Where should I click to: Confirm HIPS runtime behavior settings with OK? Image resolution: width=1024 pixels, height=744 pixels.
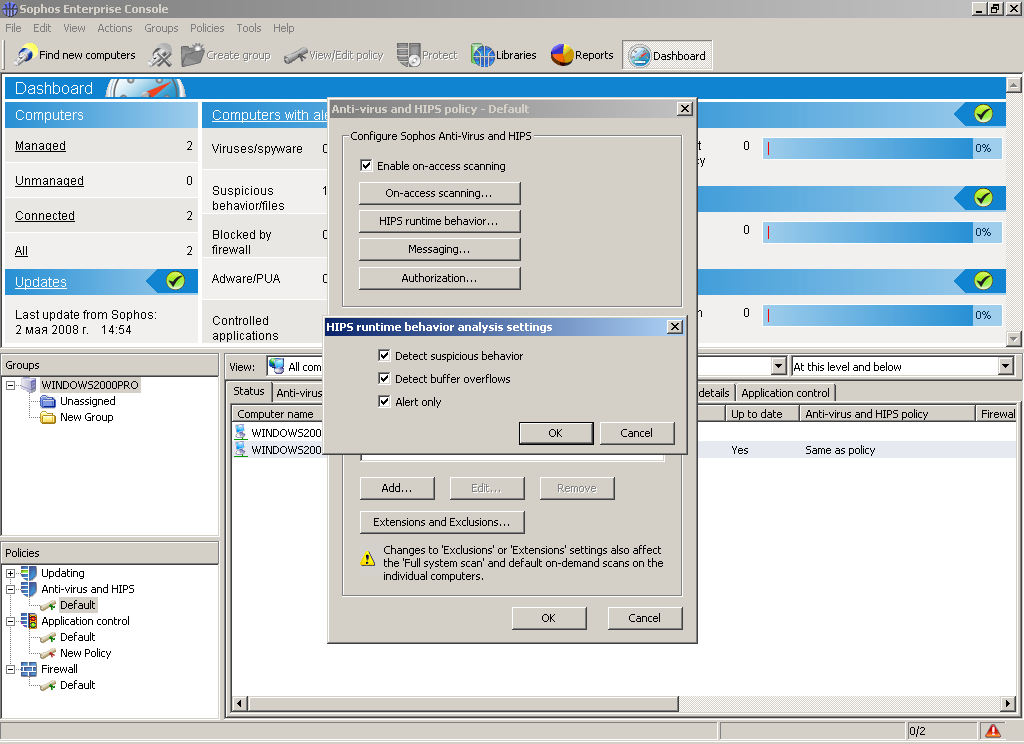click(x=556, y=433)
